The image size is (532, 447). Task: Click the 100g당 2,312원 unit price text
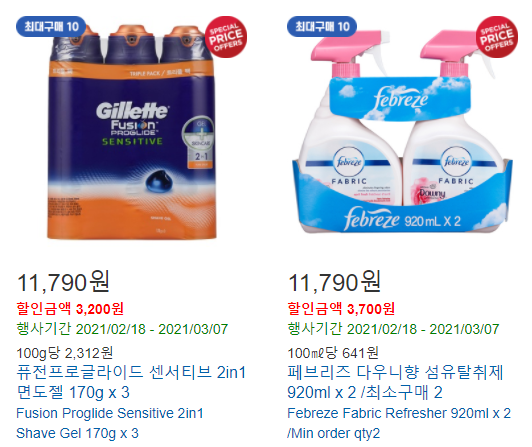[x=65, y=353]
